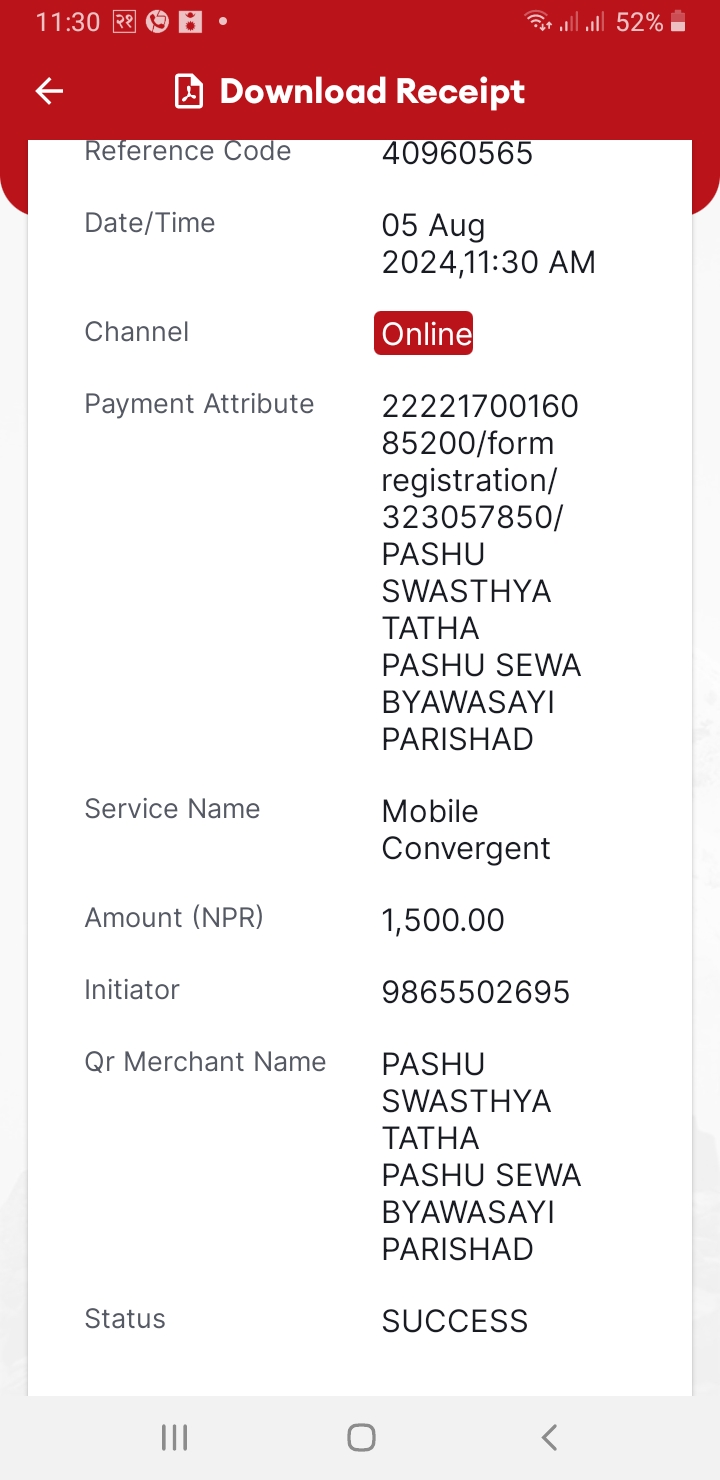Tap the Mobile Convergent service name value
Screen dimensions: 720x1480
pos(466,829)
